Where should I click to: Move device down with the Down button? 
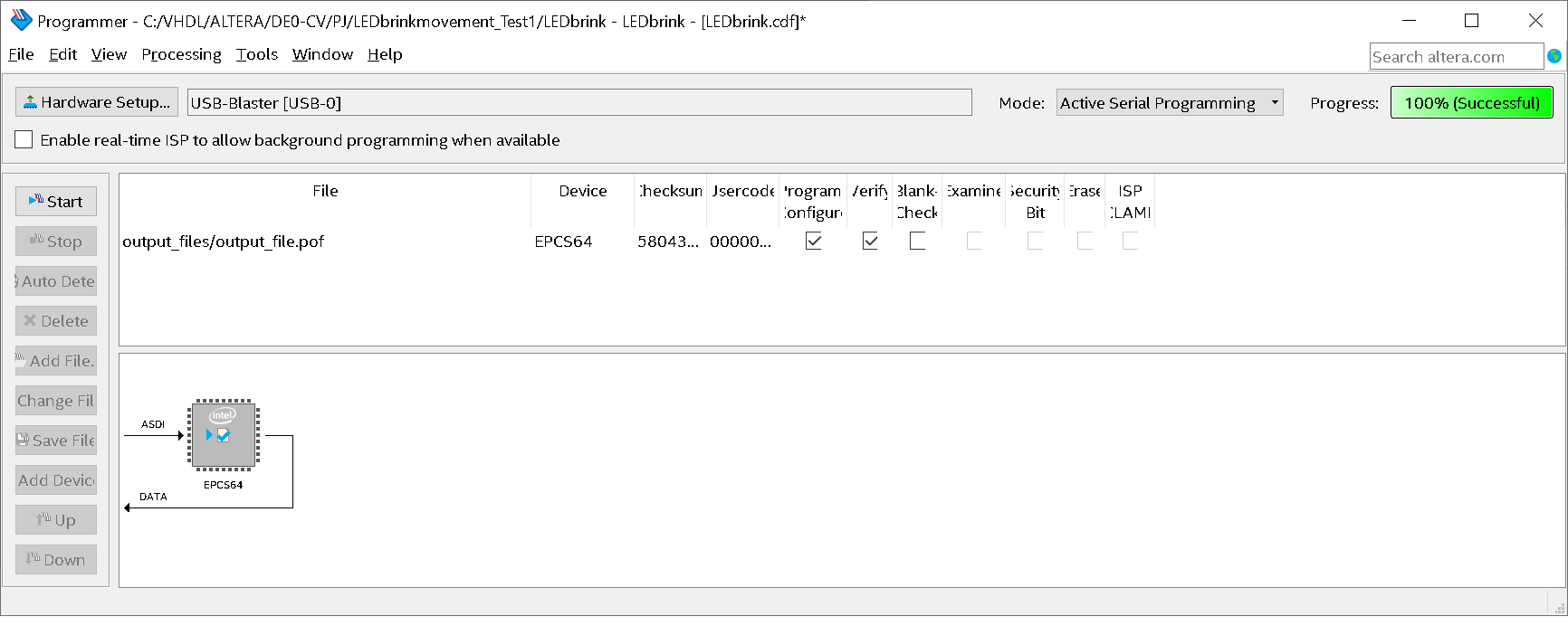[56, 559]
